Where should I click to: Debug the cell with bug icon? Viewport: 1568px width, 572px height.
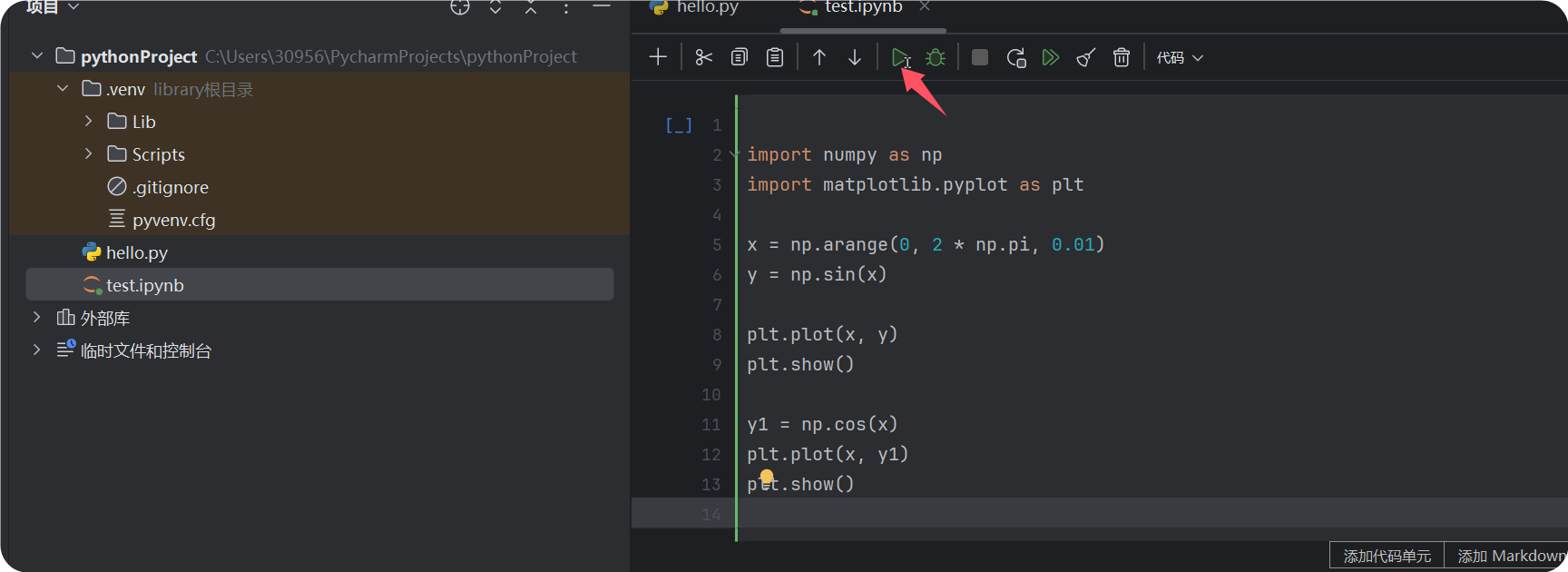(x=936, y=57)
